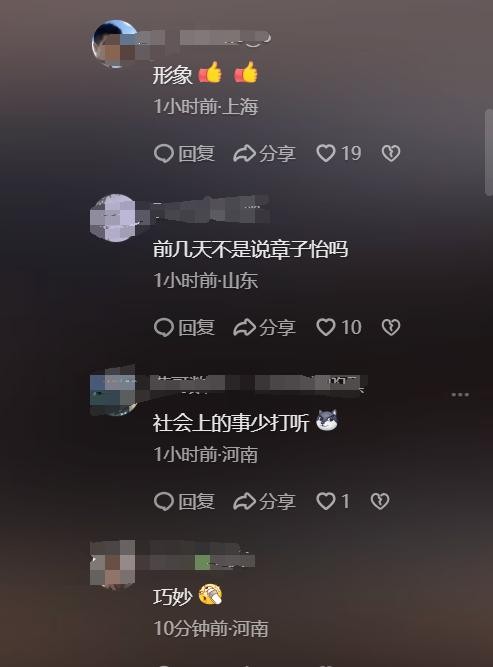
Task: Like the 形象 comment from 上海
Action: pyautogui.click(x=339, y=153)
